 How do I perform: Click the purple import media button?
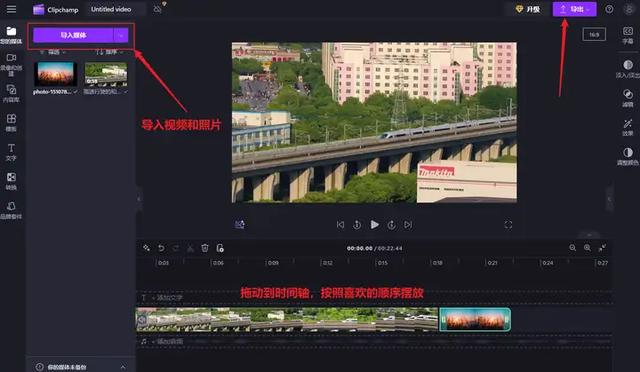(73, 36)
